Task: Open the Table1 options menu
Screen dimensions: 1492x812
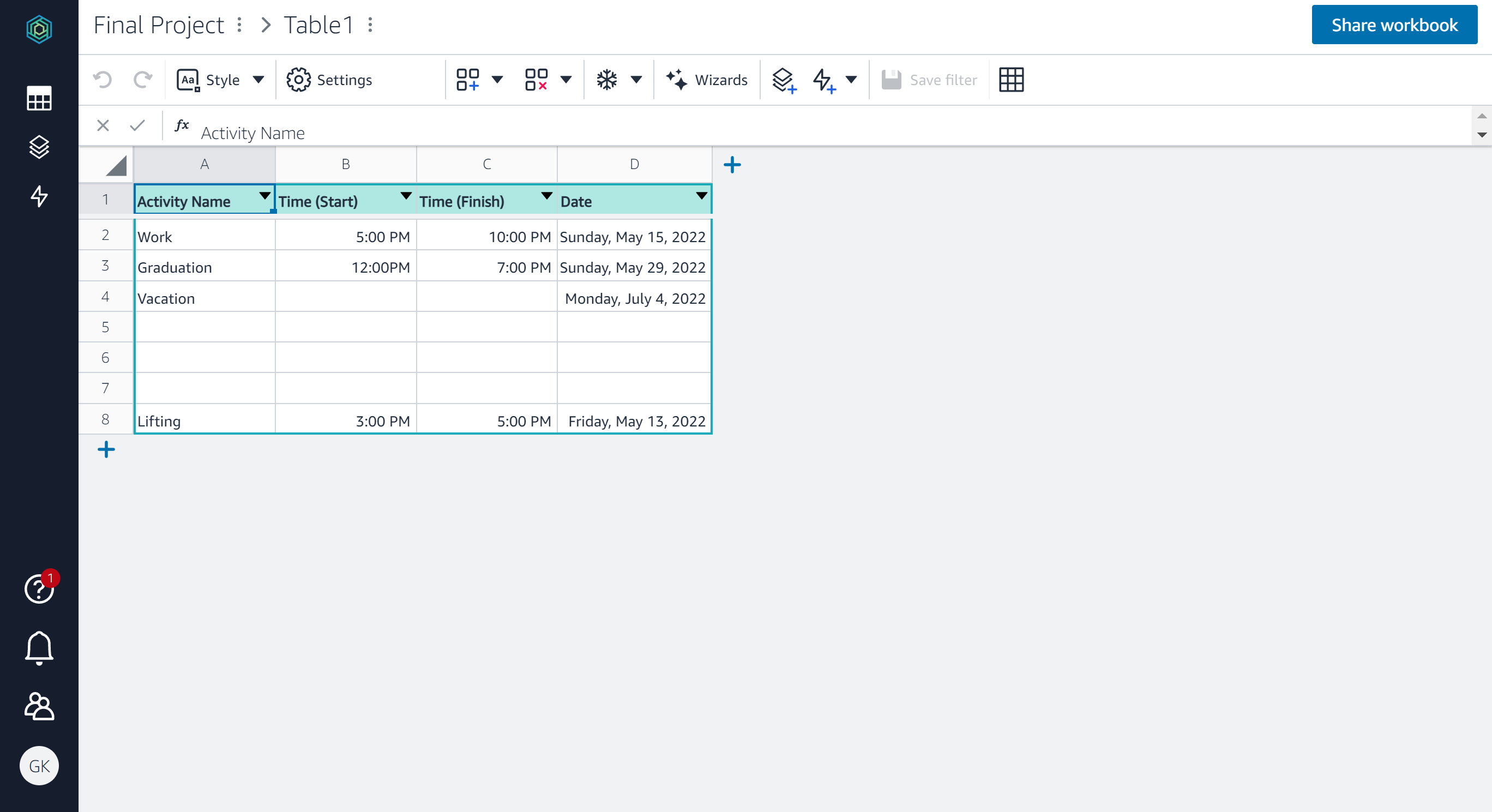Action: point(370,25)
